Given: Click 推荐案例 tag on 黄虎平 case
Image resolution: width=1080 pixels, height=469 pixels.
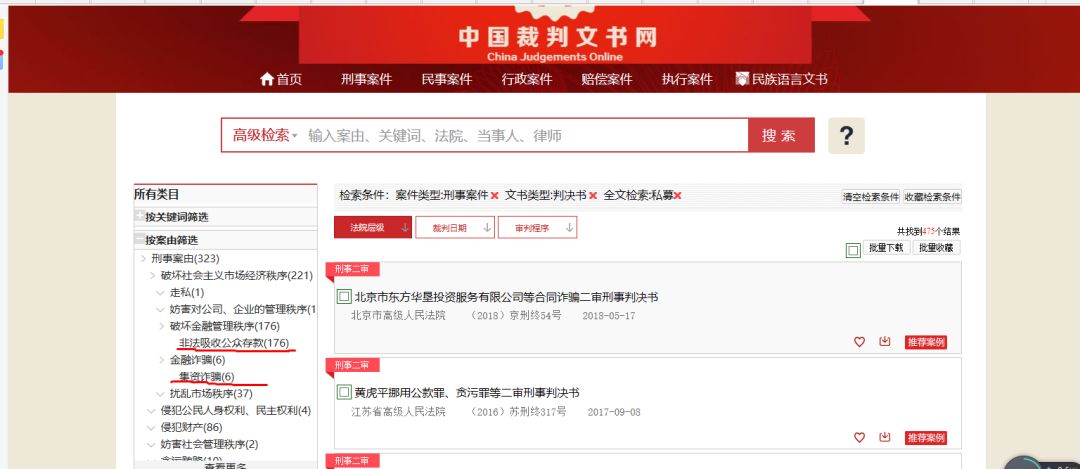Looking at the screenshot, I should coord(926,438).
